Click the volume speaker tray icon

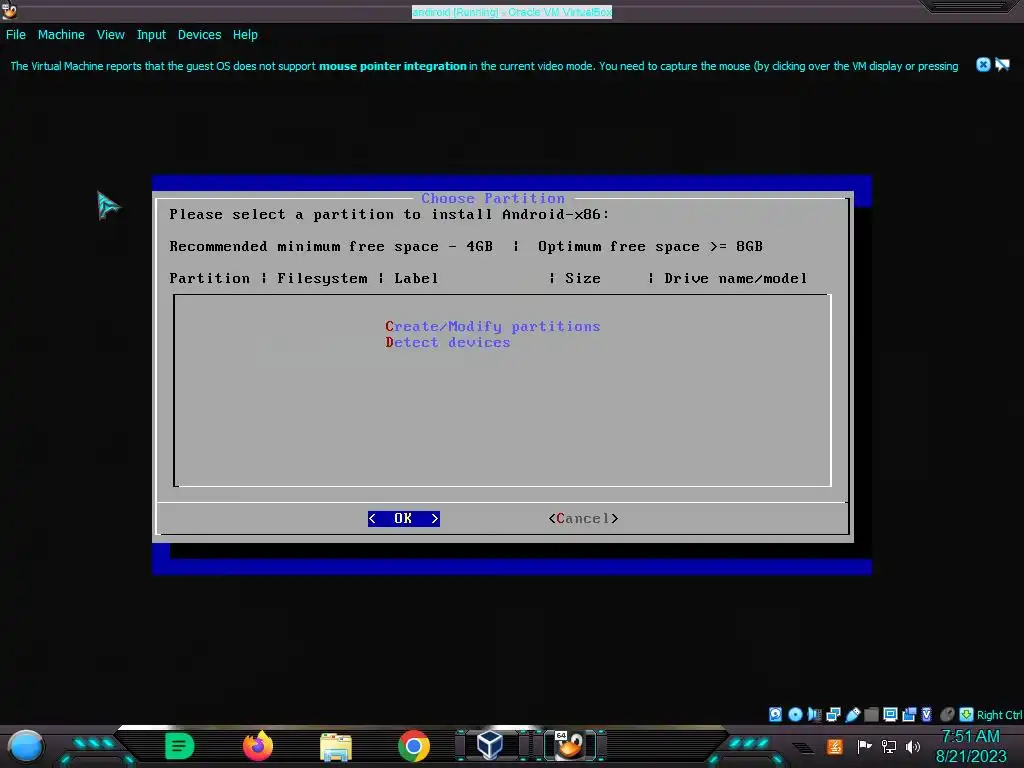pyautogui.click(x=913, y=746)
